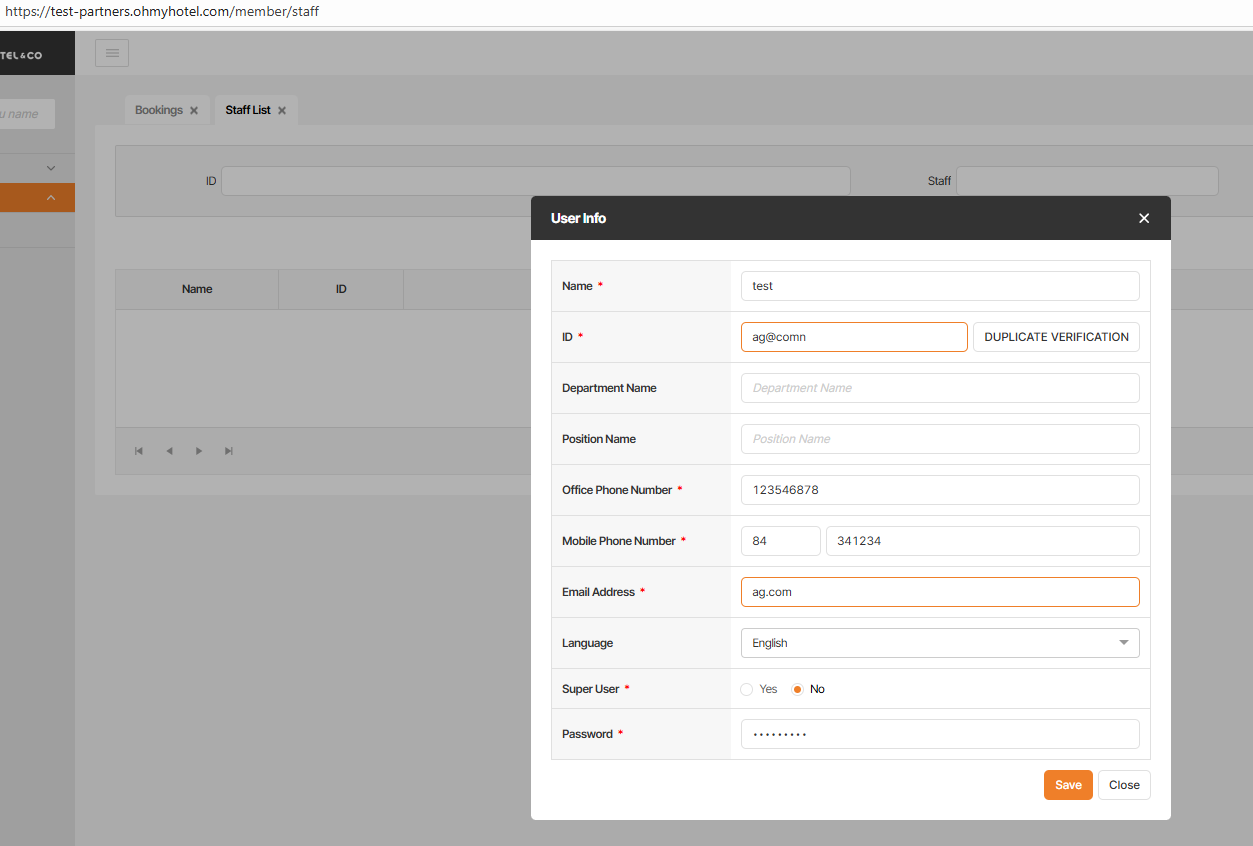Viewport: 1253px width, 846px height.
Task: Select No for Super User
Action: (x=798, y=689)
